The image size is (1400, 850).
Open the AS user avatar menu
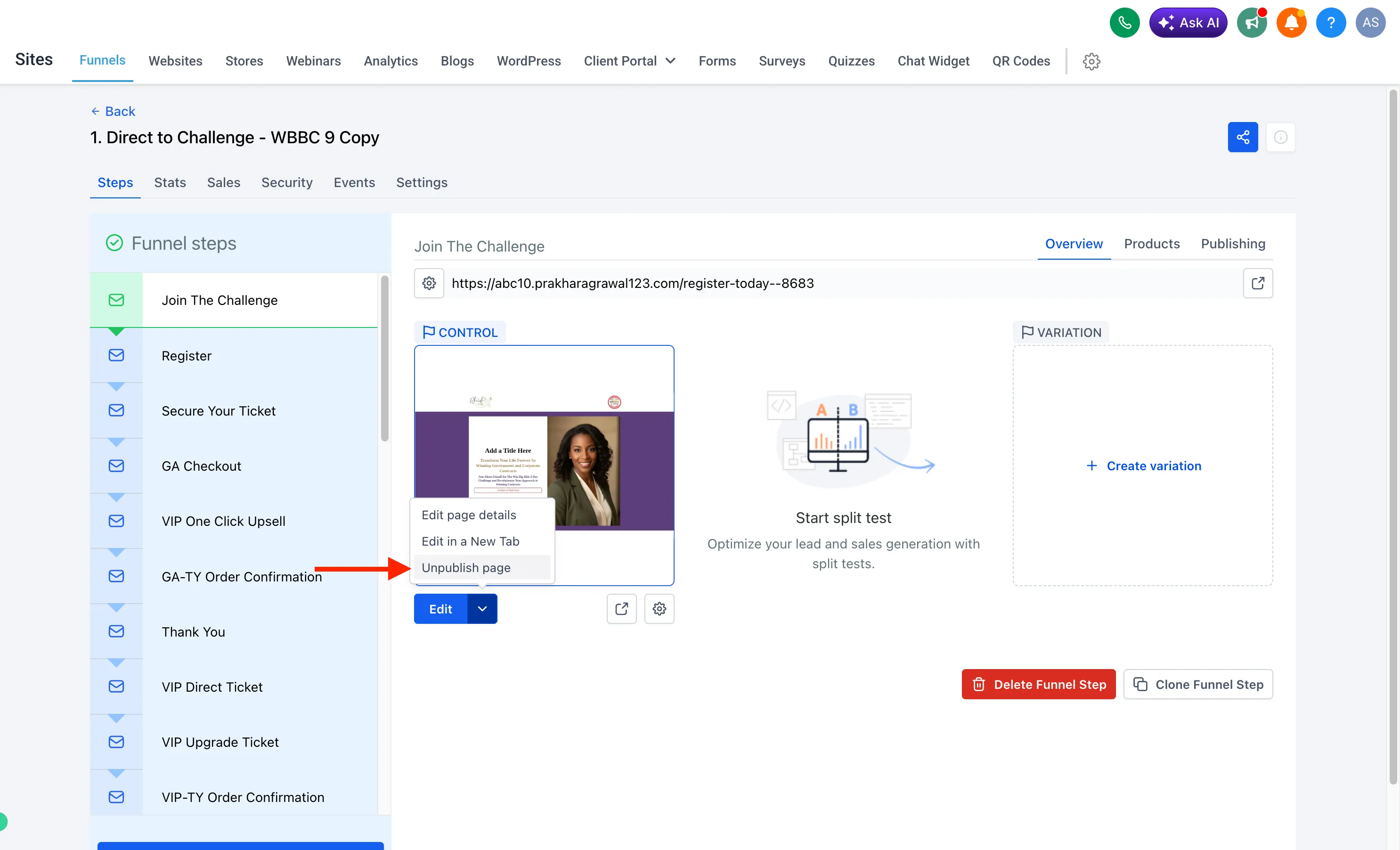[x=1370, y=23]
